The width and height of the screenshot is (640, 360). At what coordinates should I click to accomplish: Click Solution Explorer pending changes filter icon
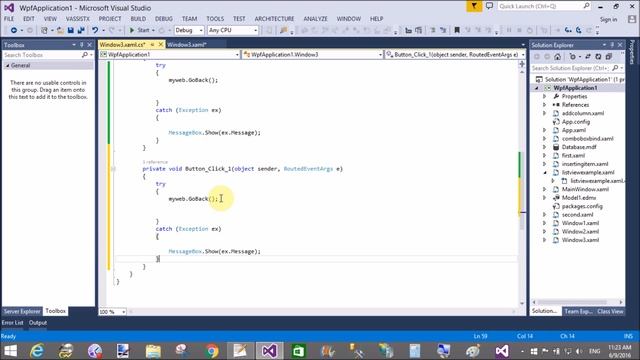(x=573, y=57)
